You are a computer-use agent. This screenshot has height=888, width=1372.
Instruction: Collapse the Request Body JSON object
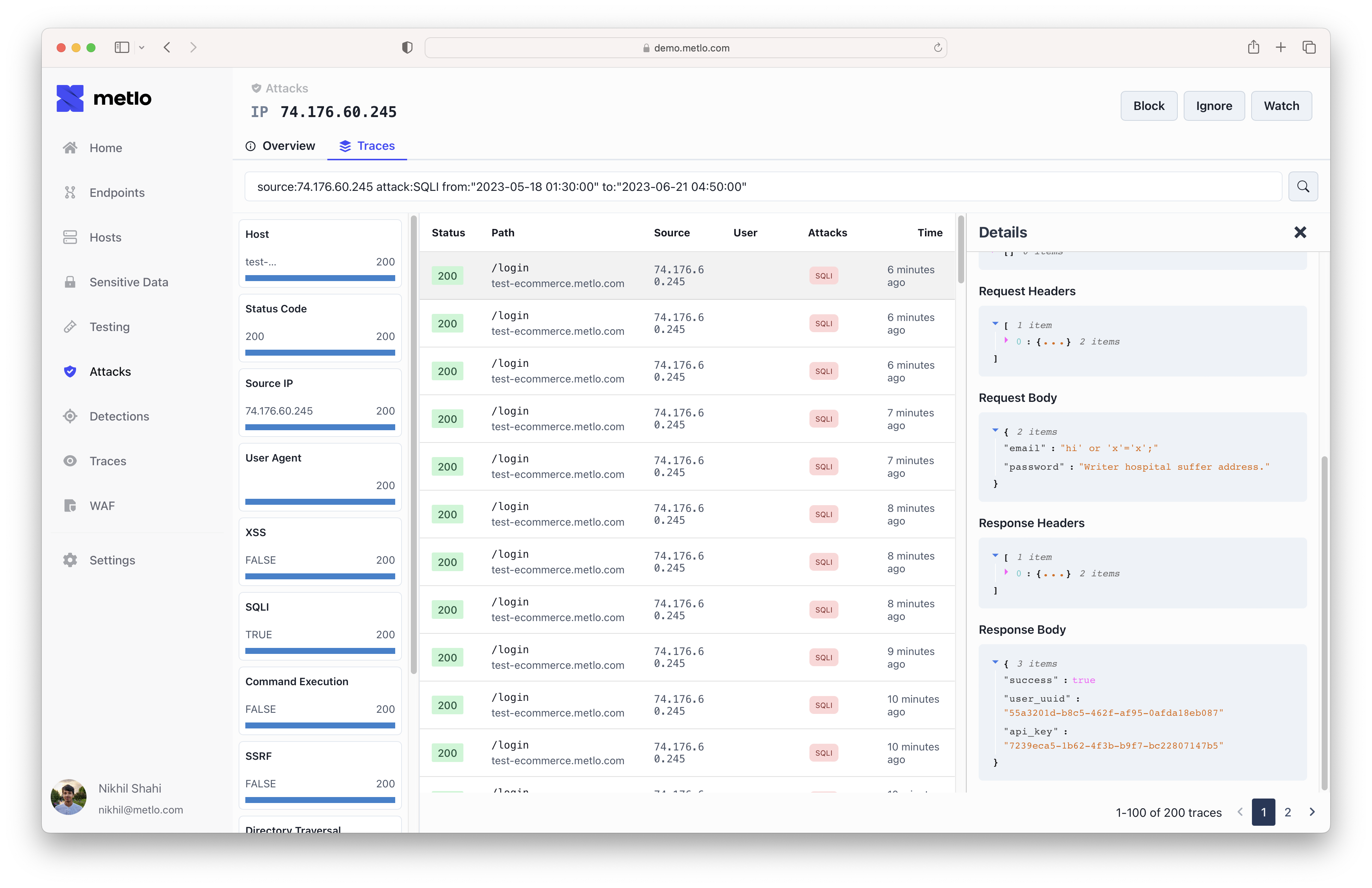click(x=995, y=431)
